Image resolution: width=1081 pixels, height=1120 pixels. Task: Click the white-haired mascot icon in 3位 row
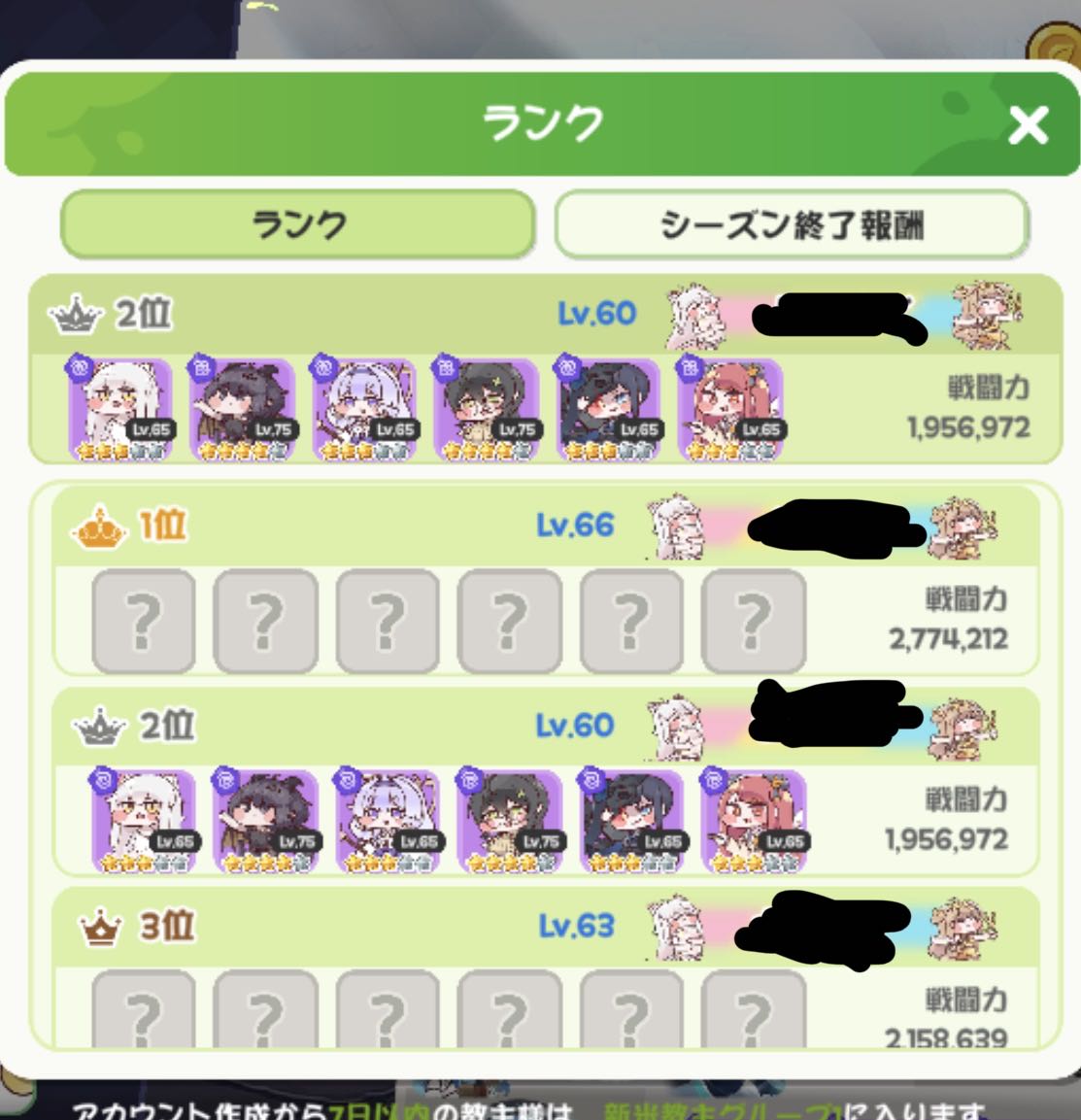(675, 928)
